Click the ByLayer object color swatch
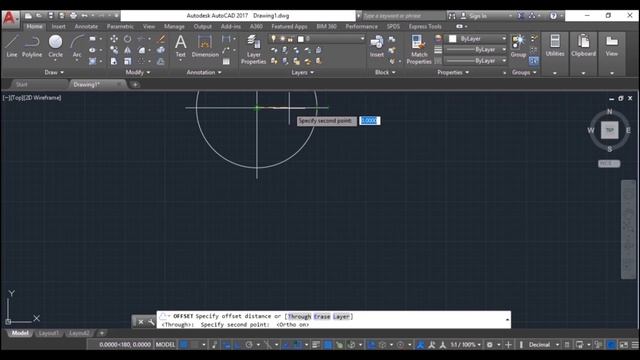The height and width of the screenshot is (360, 640). [x=453, y=39]
